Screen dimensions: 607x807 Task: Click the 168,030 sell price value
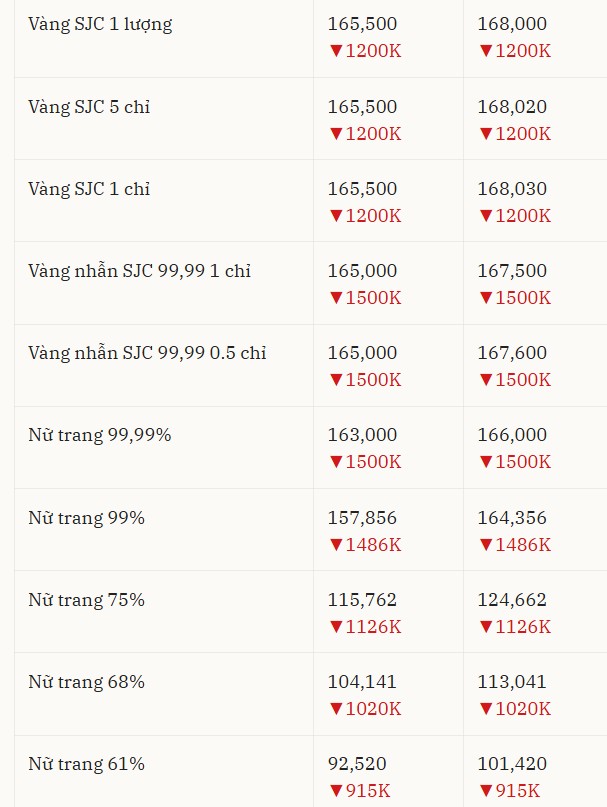tap(512, 189)
